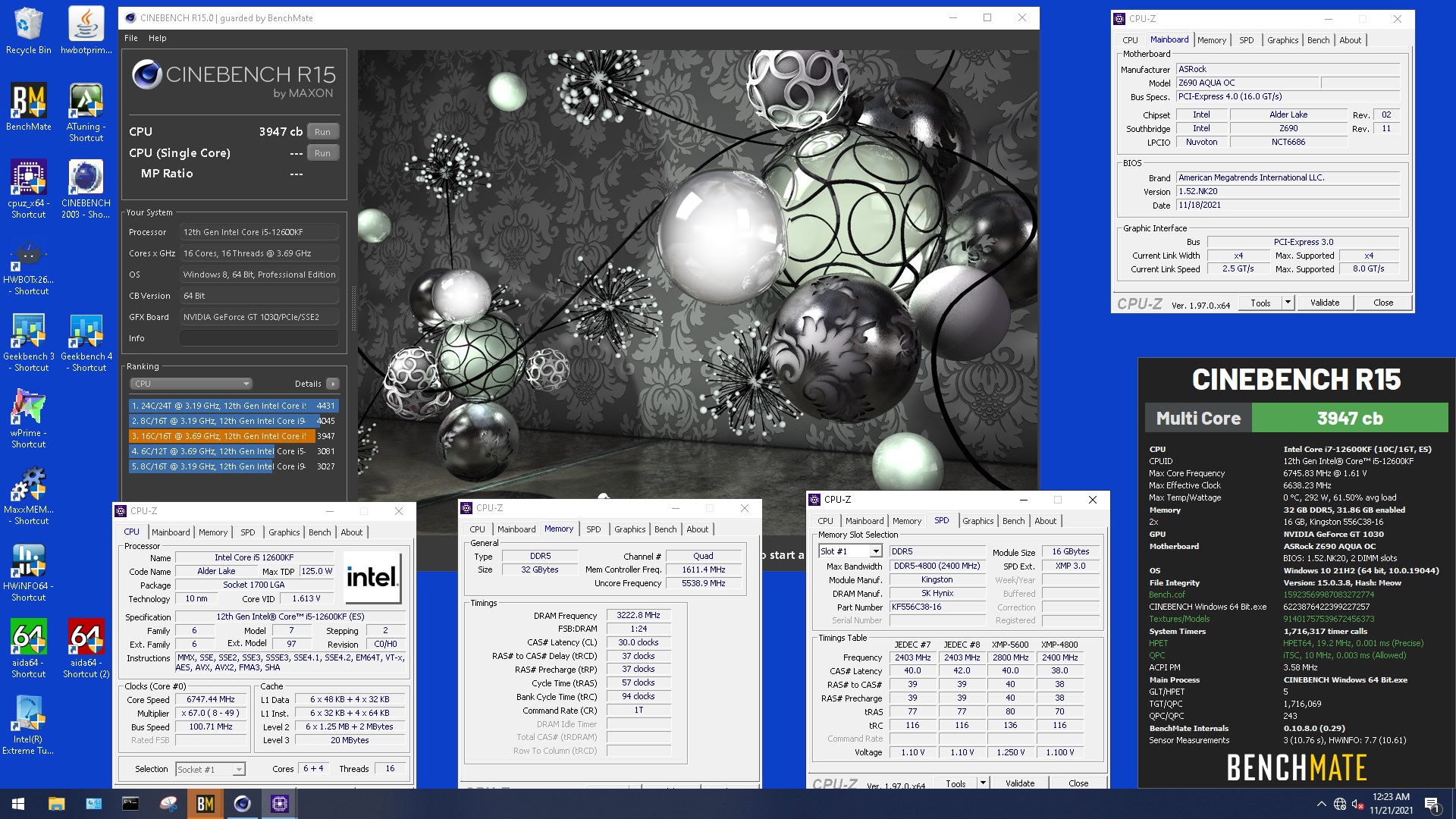Open aida64 Shortcut (2) icon
Screen dimensions: 1456x819
86,648
